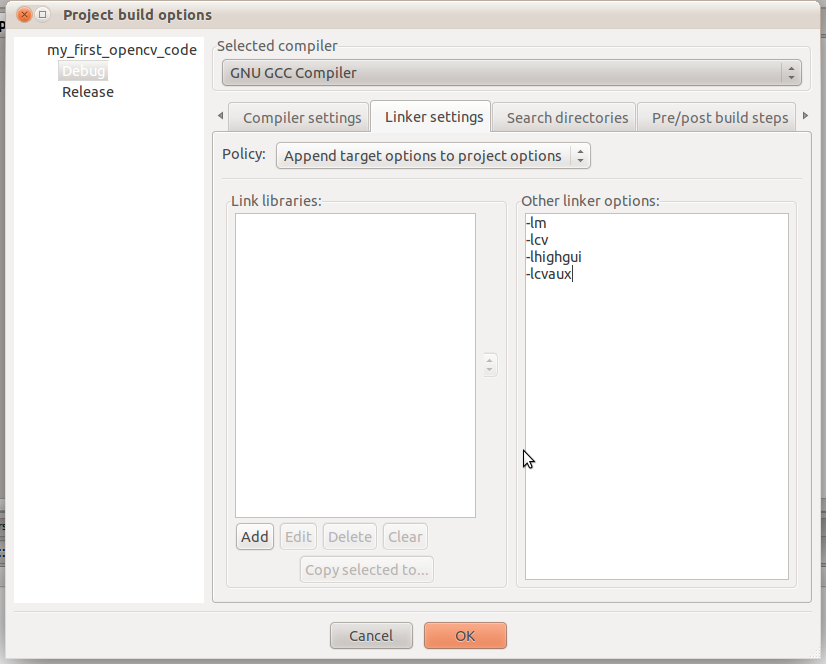Click inside the Other linker options field
This screenshot has height=664, width=826.
tap(655, 395)
